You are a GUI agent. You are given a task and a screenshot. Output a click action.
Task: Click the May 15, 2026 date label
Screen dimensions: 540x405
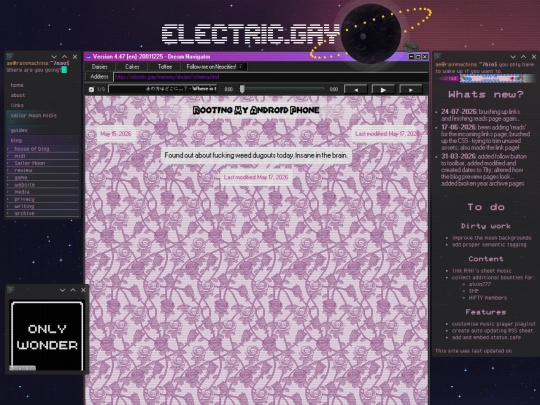(x=116, y=134)
